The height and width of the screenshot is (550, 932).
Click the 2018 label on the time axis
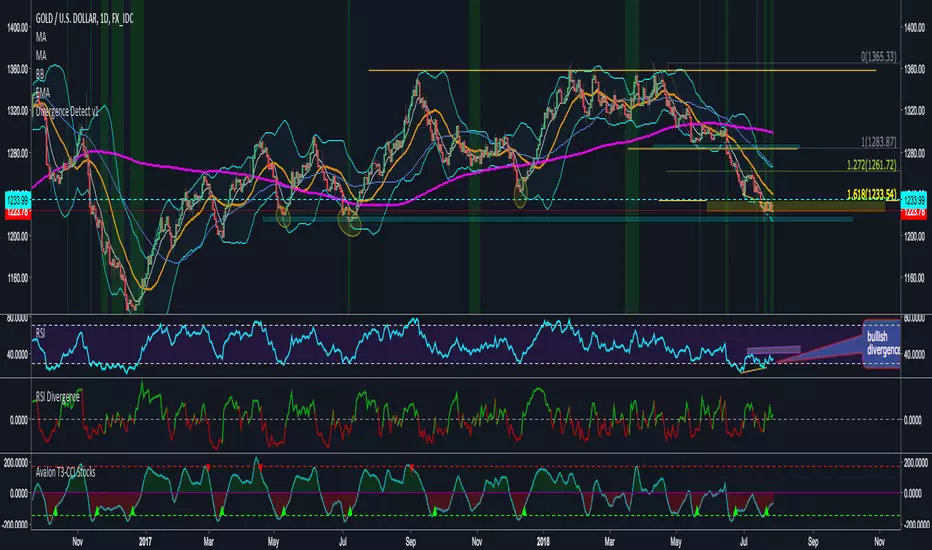(x=541, y=534)
